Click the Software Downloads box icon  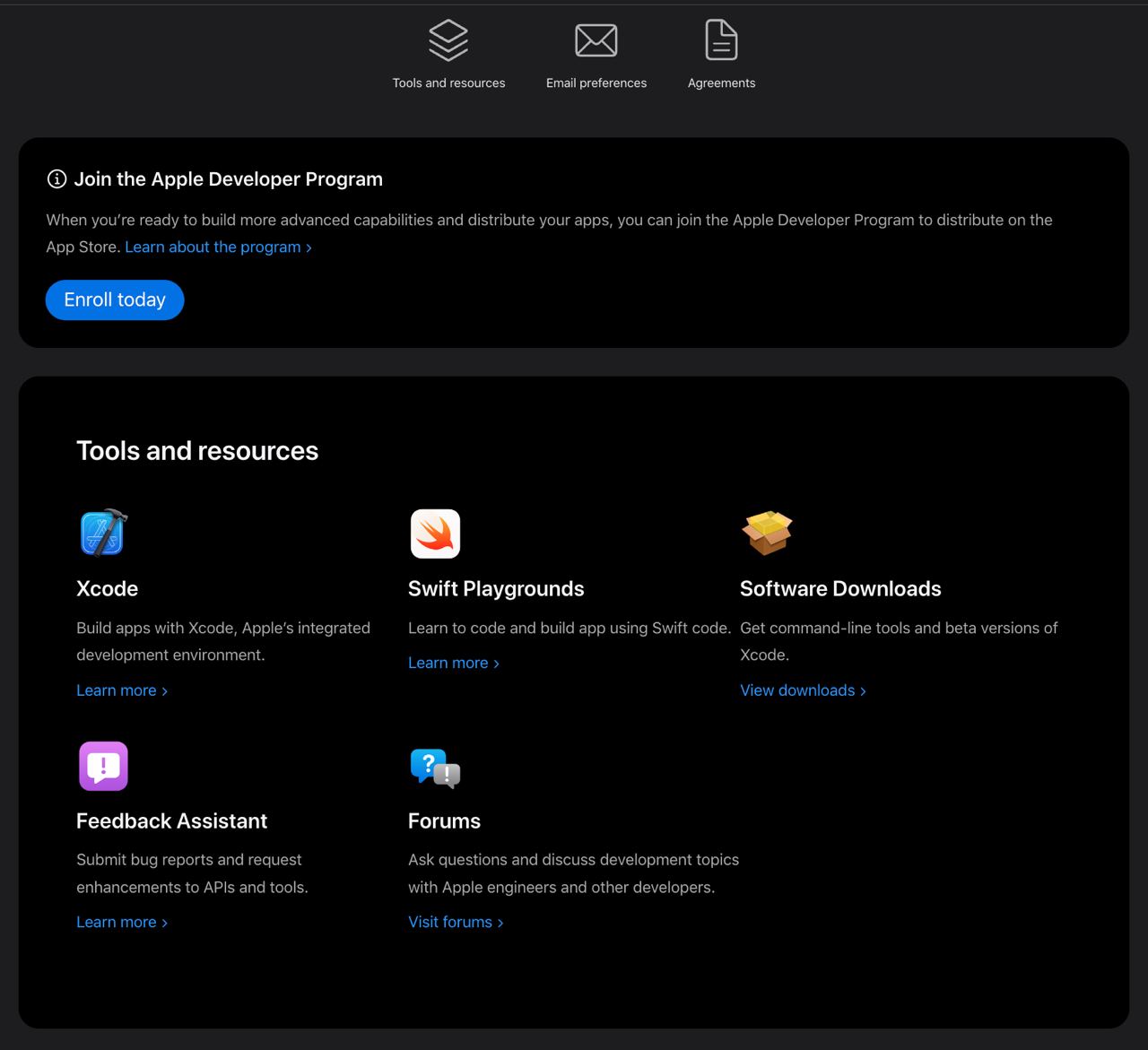click(767, 533)
